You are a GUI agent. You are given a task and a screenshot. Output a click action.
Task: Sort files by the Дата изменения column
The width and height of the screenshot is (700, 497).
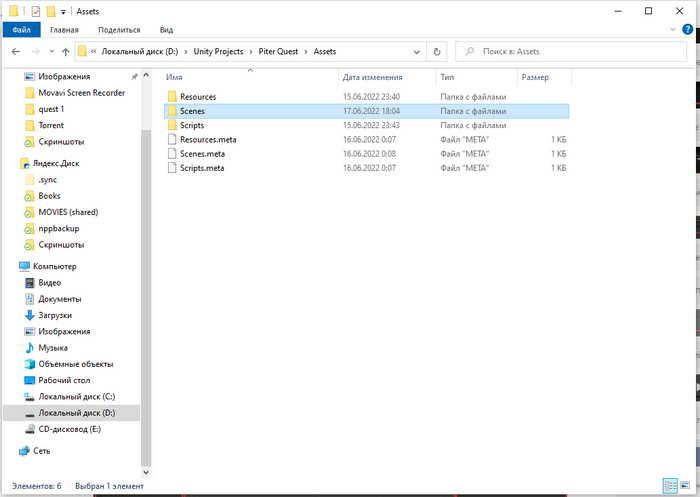click(x=370, y=76)
